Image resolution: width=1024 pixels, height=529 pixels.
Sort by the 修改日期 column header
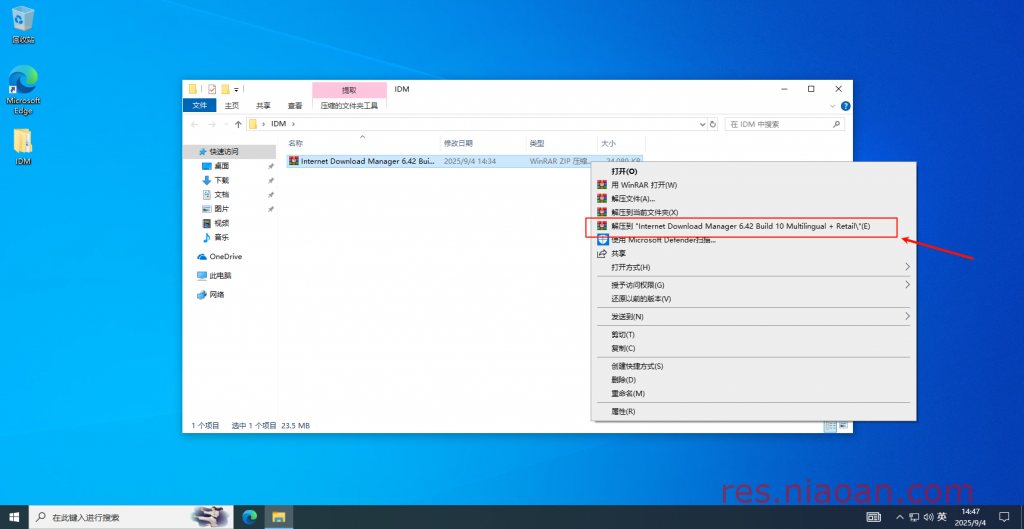click(483, 143)
